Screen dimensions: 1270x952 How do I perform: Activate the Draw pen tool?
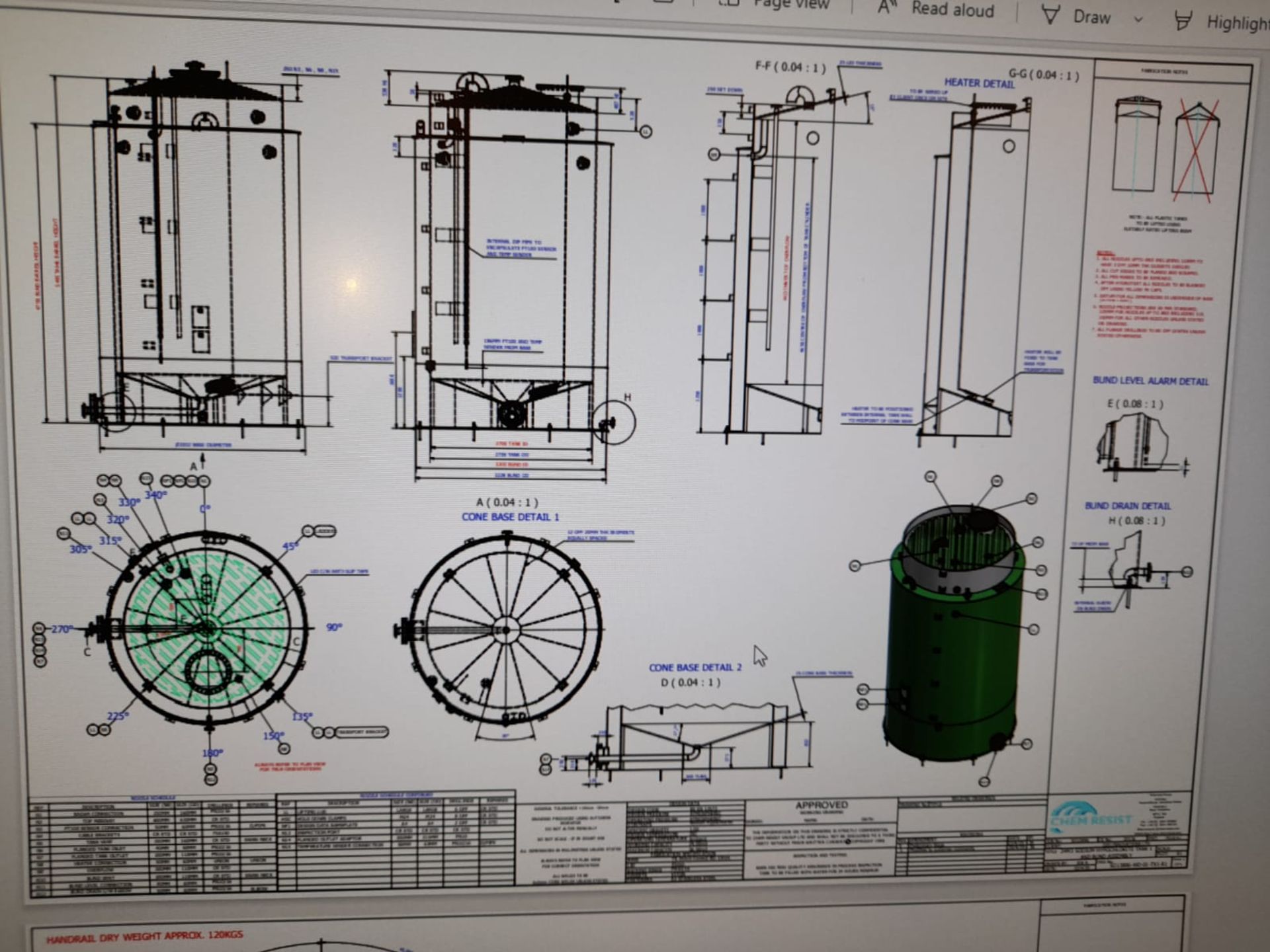click(x=1076, y=17)
